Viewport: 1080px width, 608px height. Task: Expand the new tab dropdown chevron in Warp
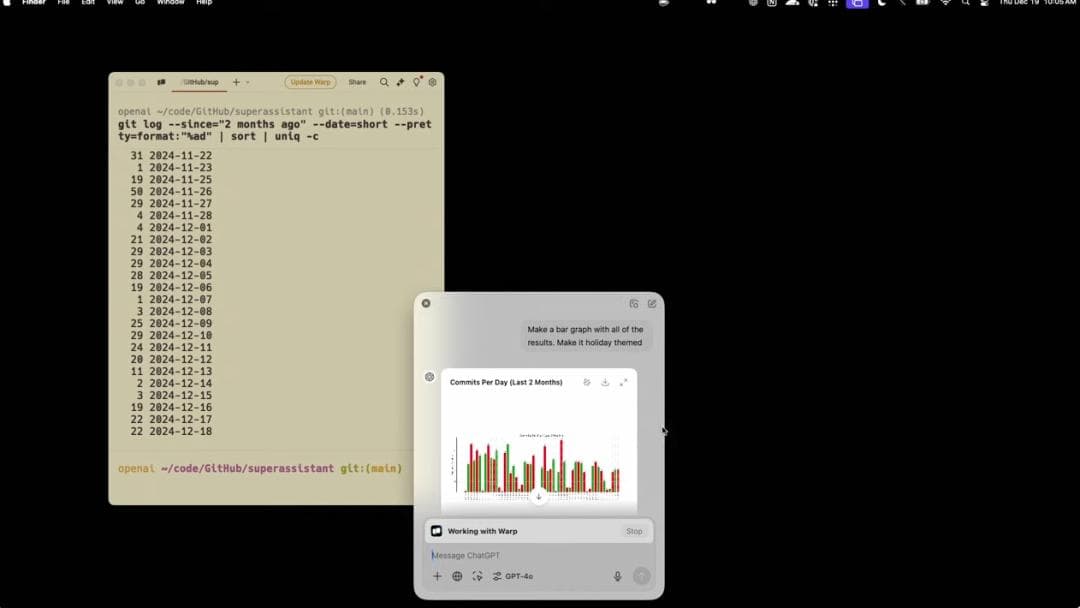click(x=248, y=82)
